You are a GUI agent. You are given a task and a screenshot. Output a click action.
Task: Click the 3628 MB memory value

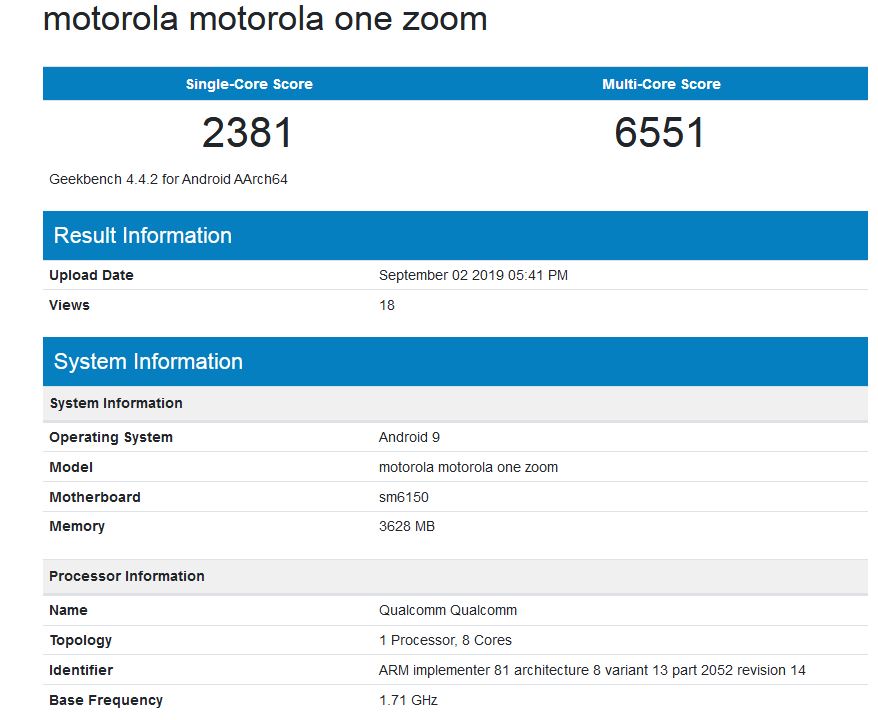[x=407, y=526]
